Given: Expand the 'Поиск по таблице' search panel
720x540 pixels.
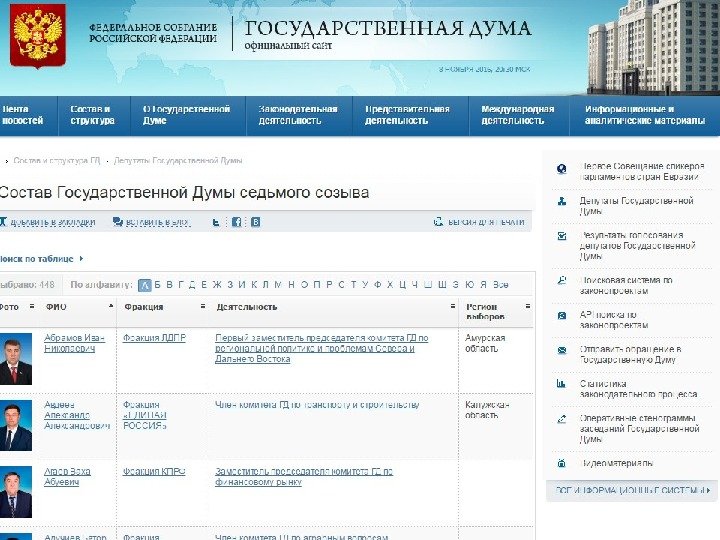Looking at the screenshot, I should (x=41, y=259).
